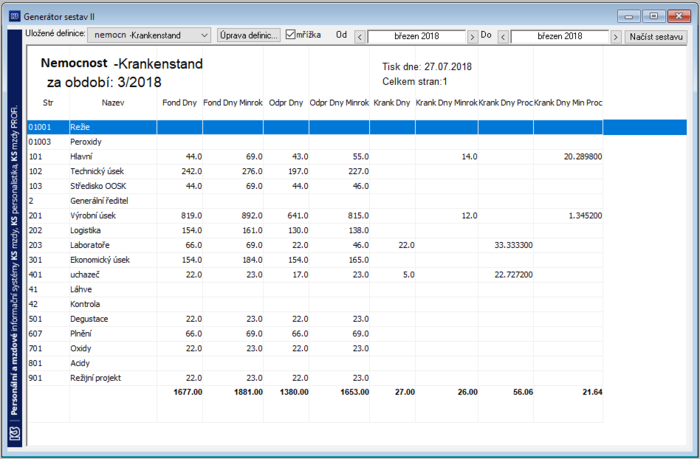
Task: Step the 'Do' month back with left arrow
Action: coord(503,37)
